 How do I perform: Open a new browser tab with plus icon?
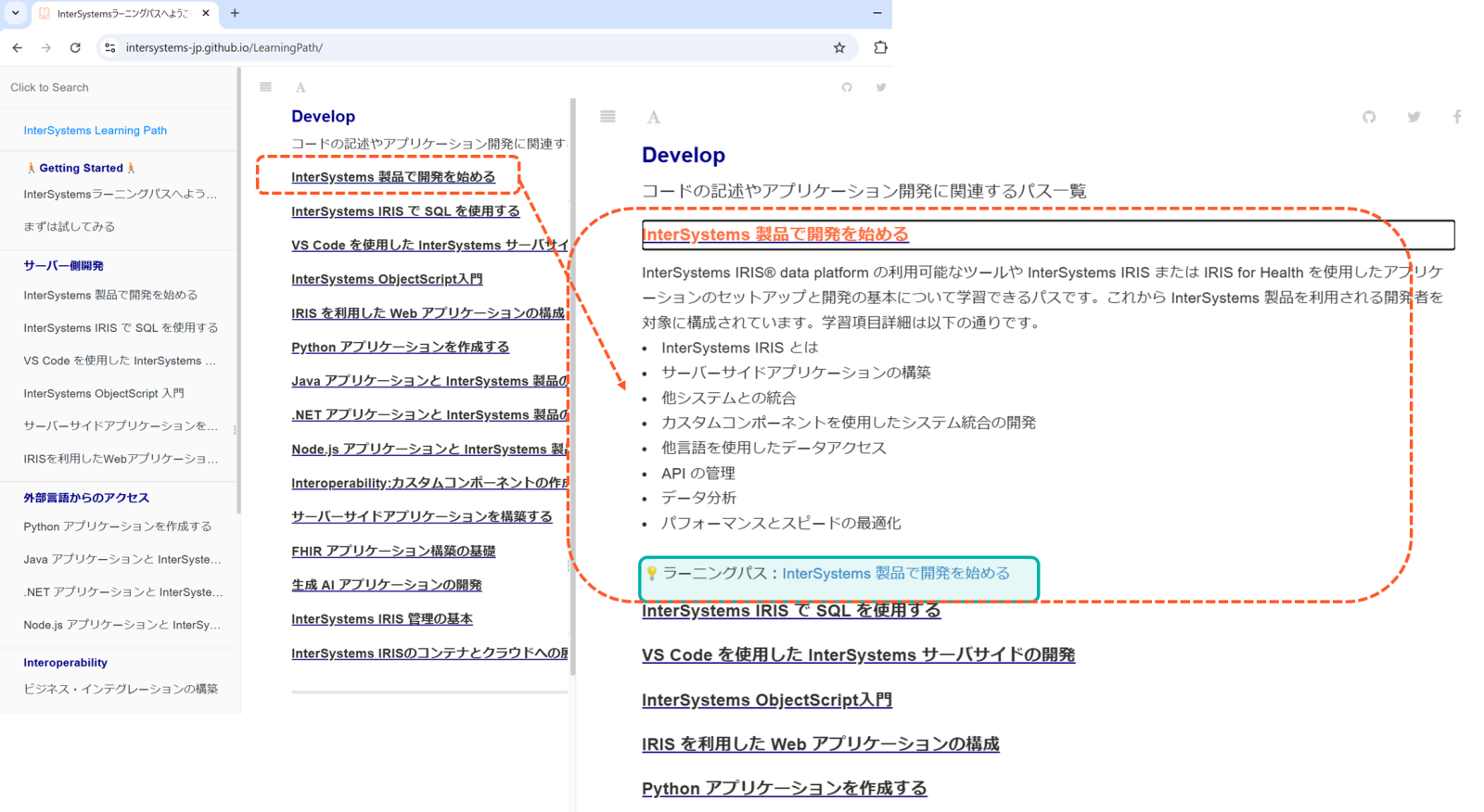click(235, 13)
